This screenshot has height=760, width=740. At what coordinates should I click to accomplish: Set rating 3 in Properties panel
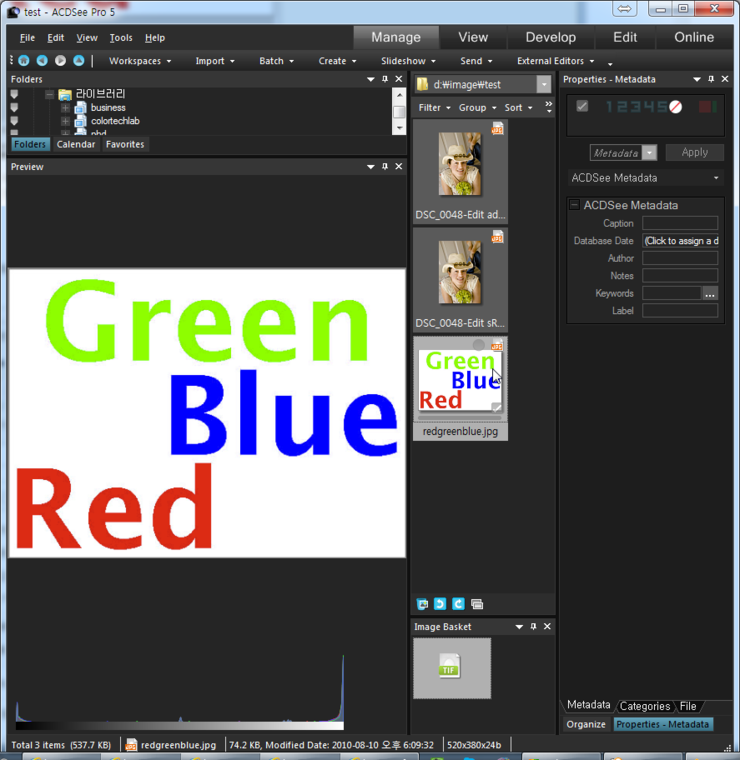point(635,107)
